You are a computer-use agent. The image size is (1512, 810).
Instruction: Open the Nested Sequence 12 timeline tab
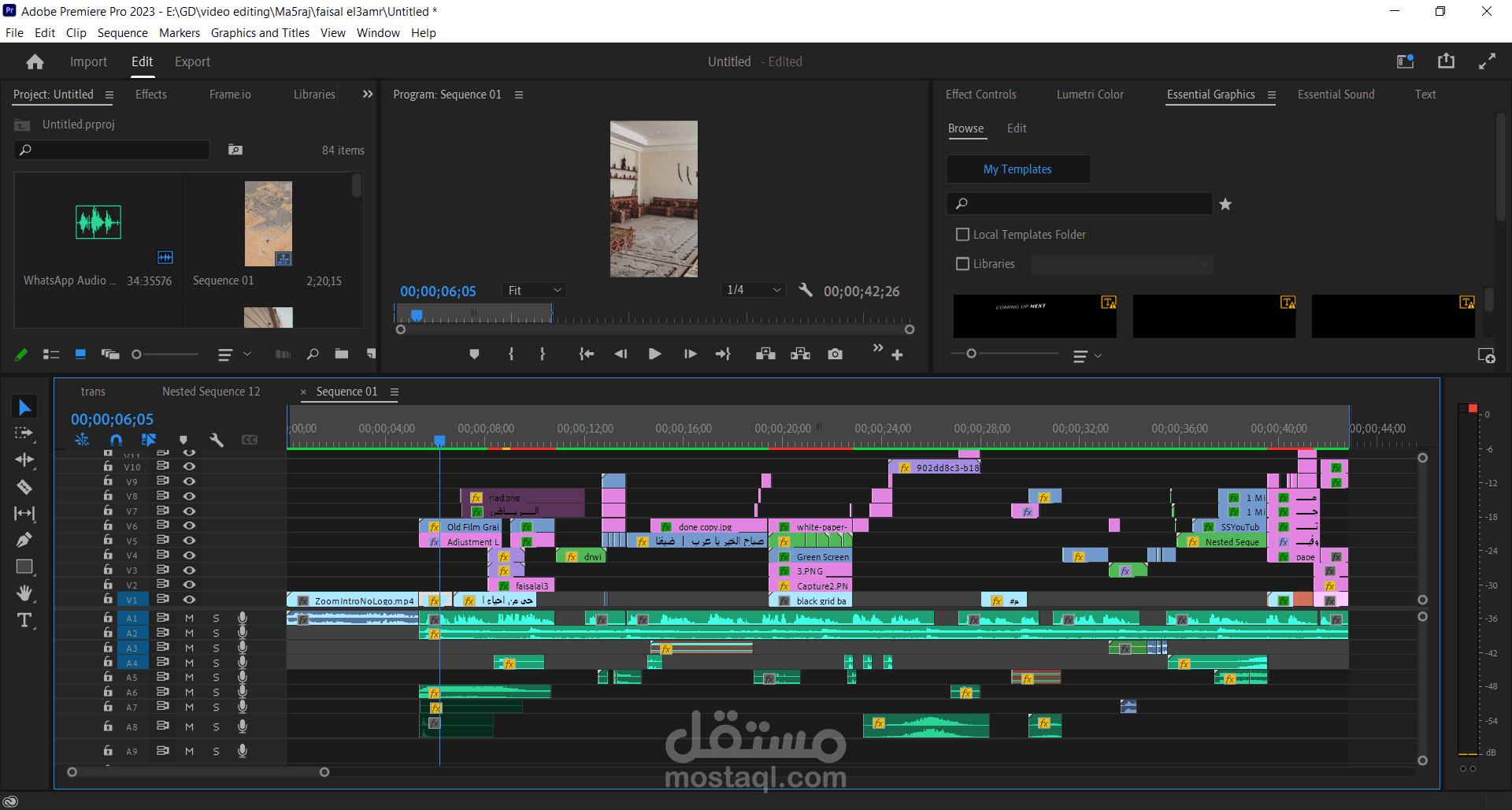[x=211, y=392]
